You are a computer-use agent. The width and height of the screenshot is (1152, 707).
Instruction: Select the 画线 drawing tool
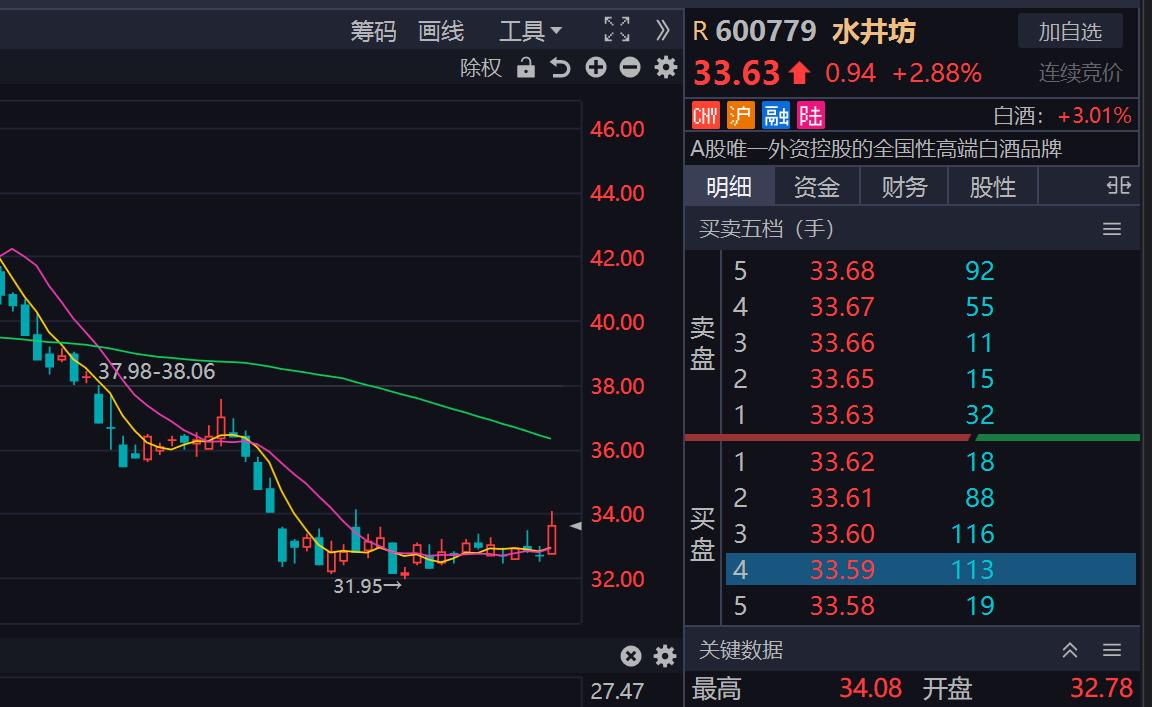(x=441, y=31)
